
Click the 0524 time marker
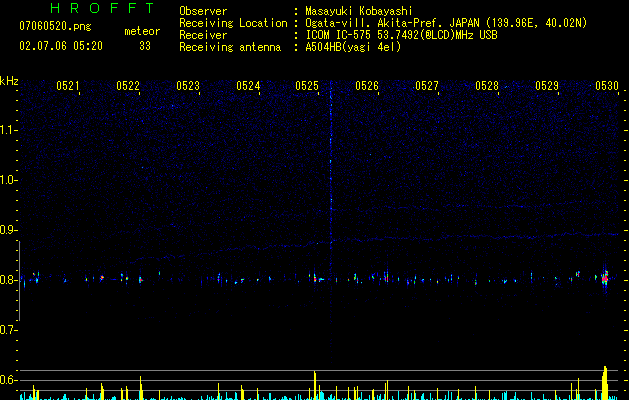[x=248, y=86]
